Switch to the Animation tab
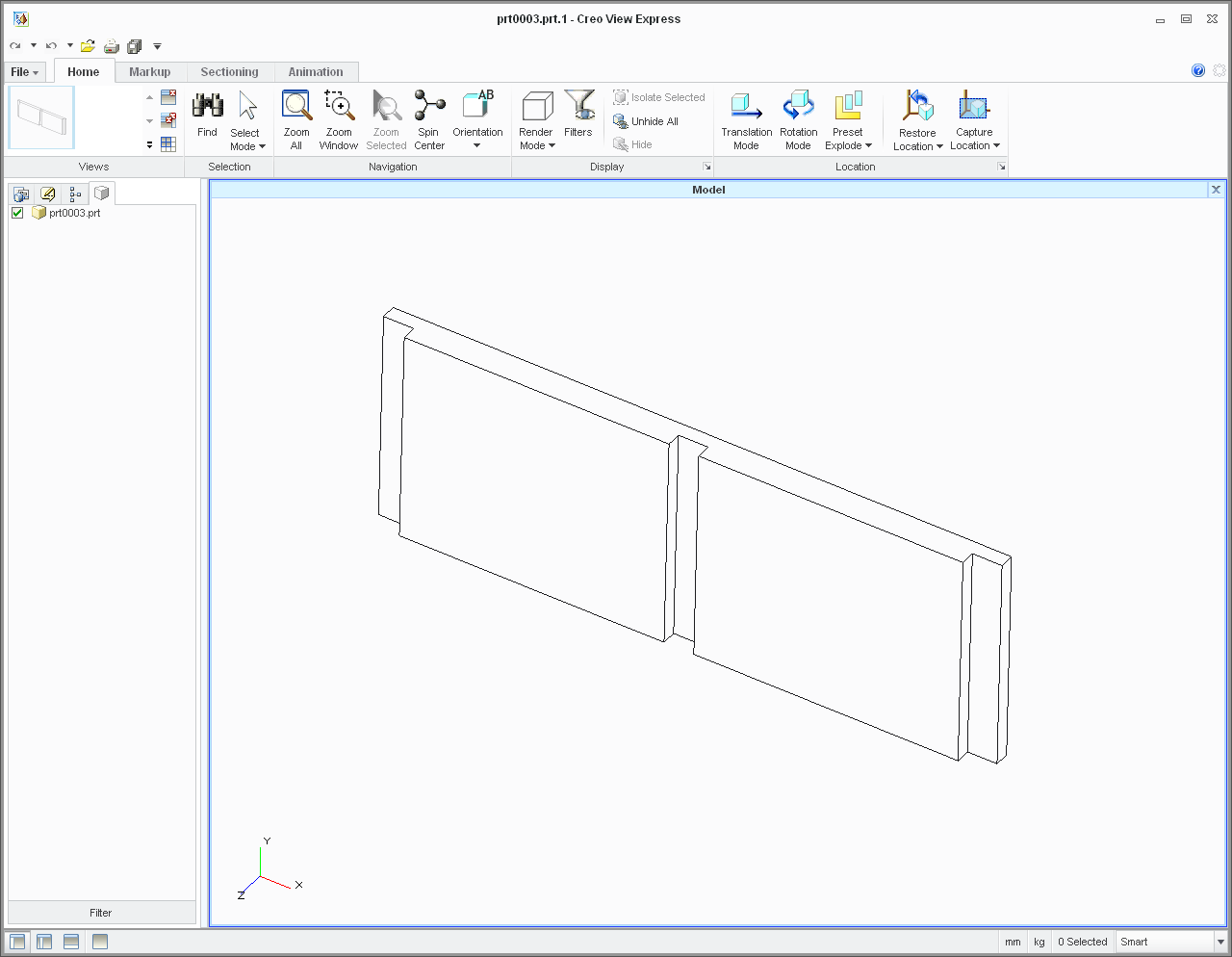 [x=316, y=72]
